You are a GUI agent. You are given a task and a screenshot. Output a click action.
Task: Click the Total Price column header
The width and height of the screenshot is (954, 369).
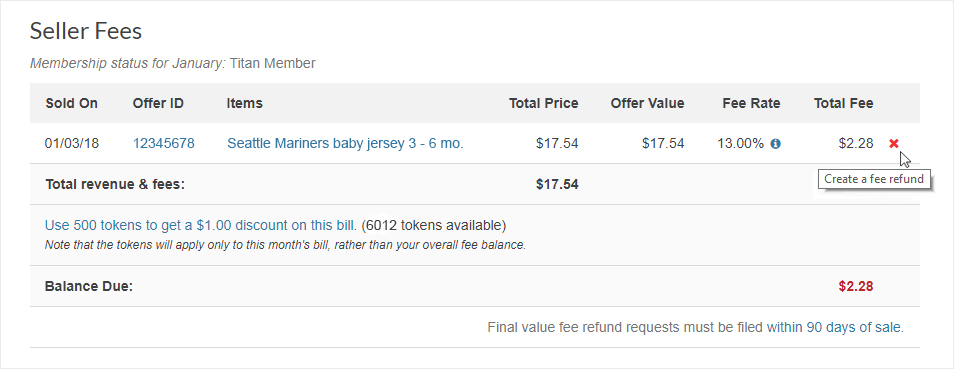(543, 104)
